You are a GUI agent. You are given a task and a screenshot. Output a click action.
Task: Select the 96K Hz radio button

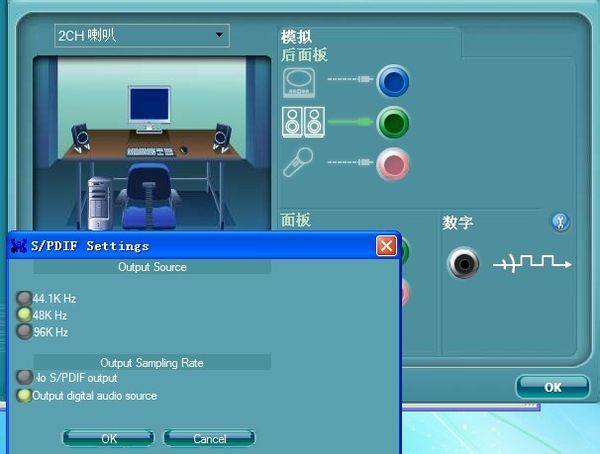(x=24, y=332)
